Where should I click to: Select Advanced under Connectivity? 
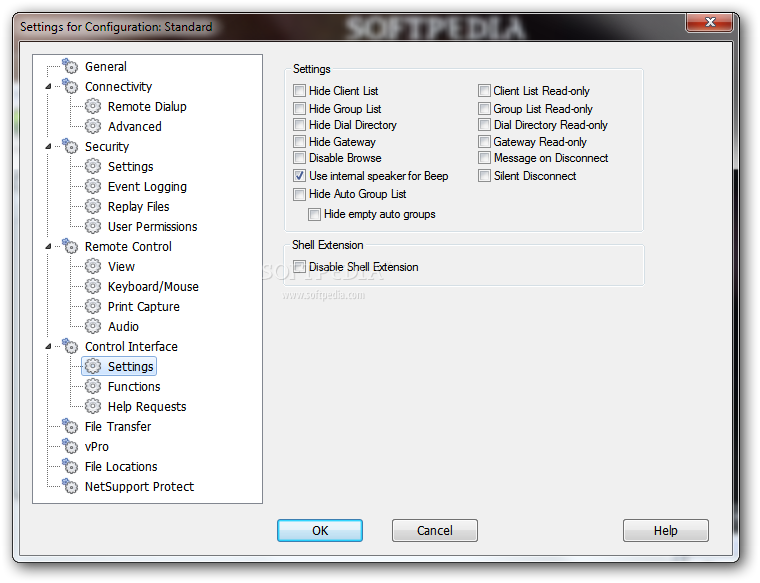click(134, 126)
